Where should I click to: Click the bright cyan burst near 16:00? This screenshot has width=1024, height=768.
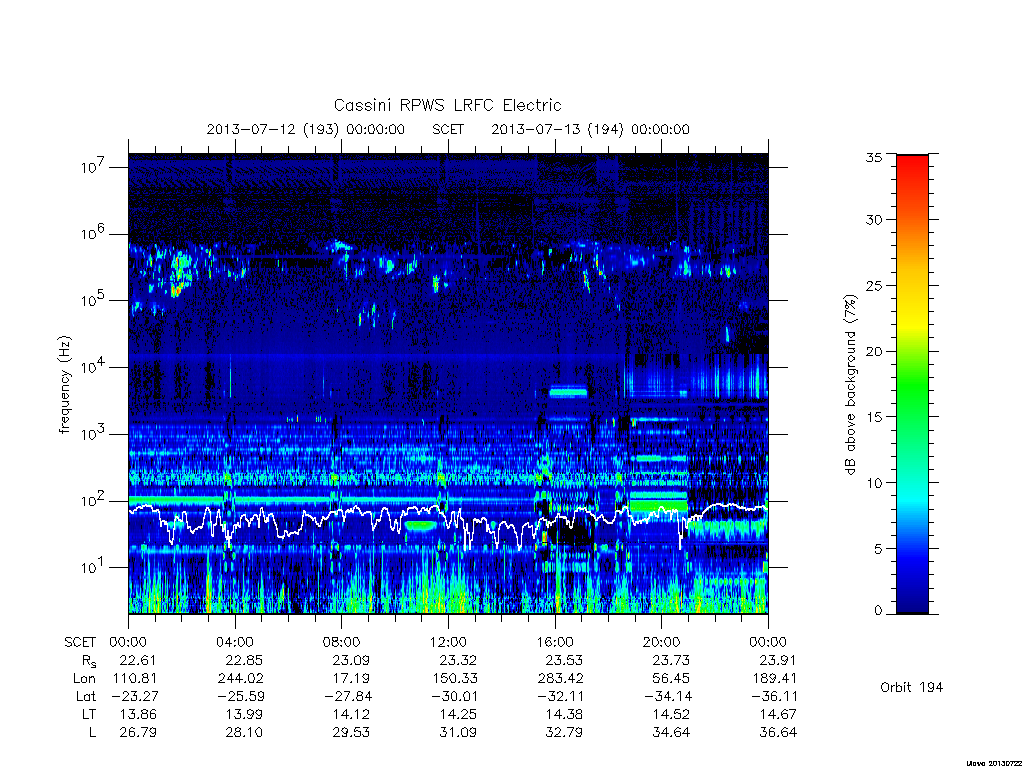(x=568, y=392)
